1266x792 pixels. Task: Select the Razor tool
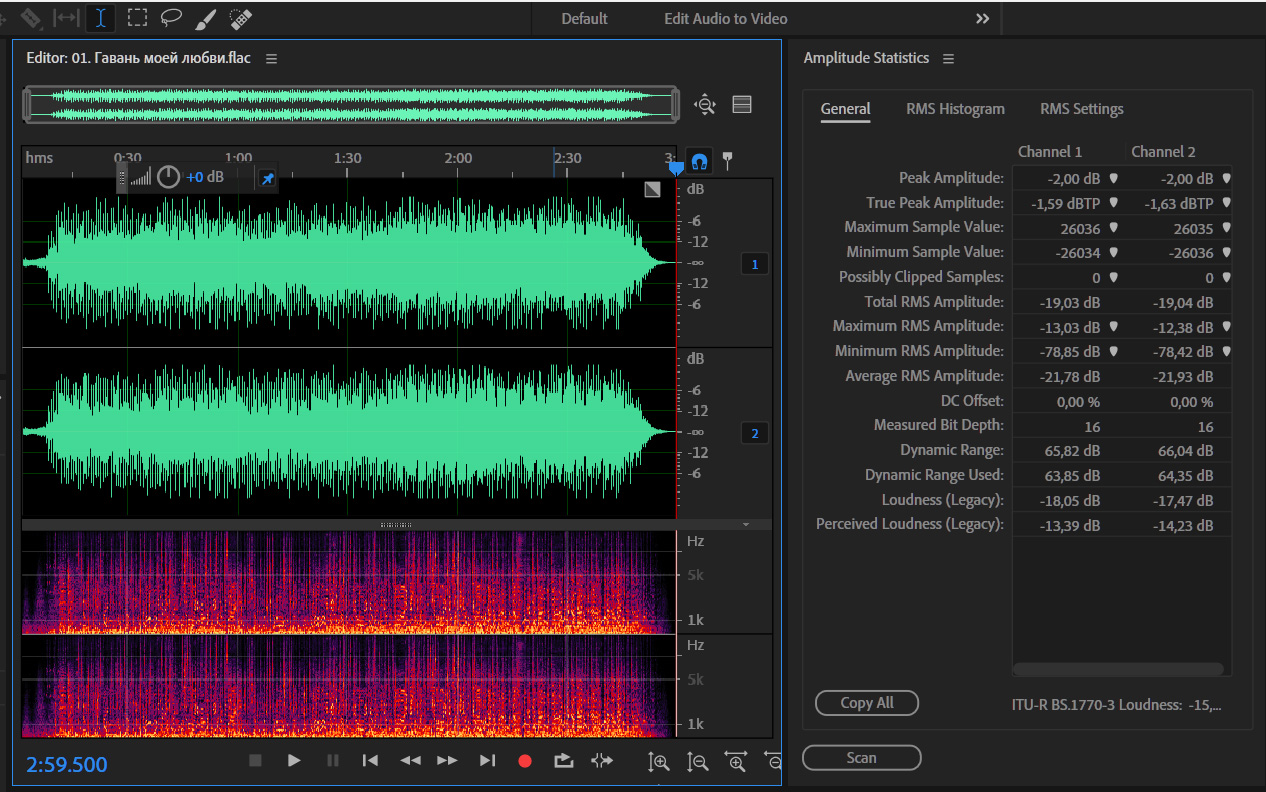(x=30, y=18)
